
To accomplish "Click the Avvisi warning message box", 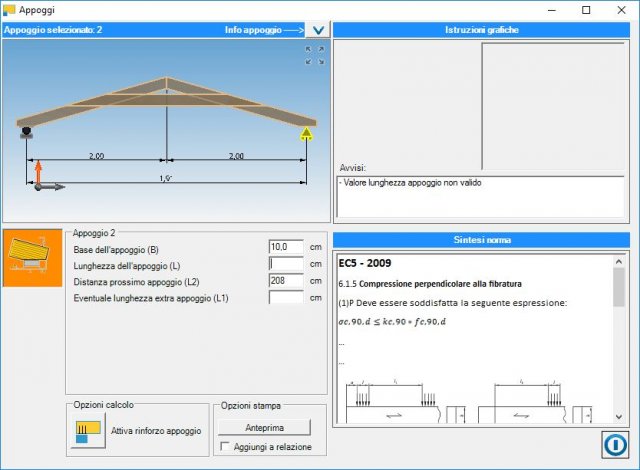I will pos(481,196).
